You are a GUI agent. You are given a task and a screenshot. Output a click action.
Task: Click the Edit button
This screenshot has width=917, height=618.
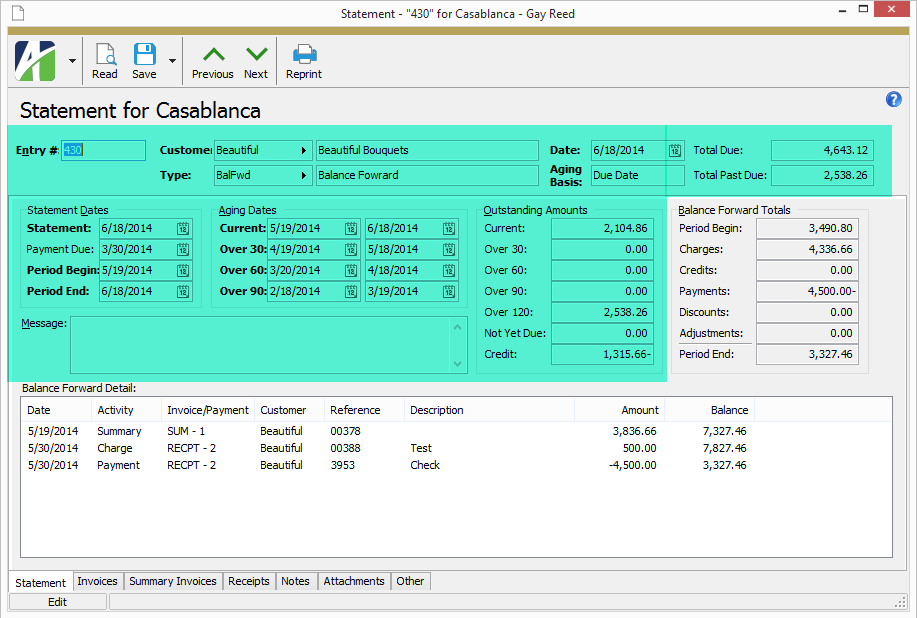coord(57,602)
